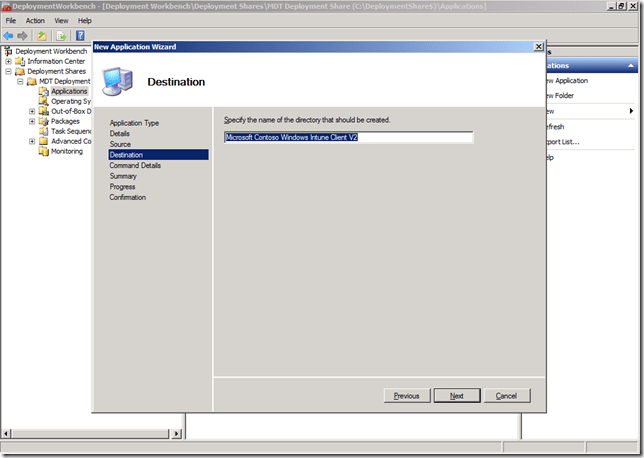Image resolution: width=644 pixels, height=458 pixels.
Task: Click the DeploymentWorkbench title bar app icon
Action: coord(6,7)
